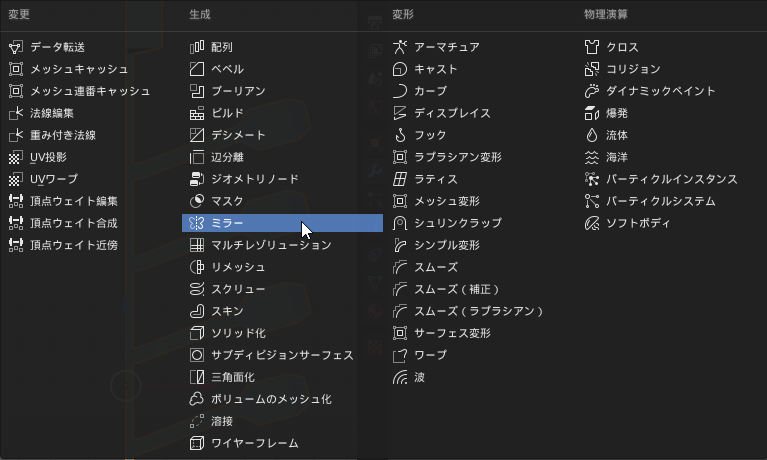The height and width of the screenshot is (460, 767).
Task: Add the コリジョン physics modifier
Action: [633, 69]
